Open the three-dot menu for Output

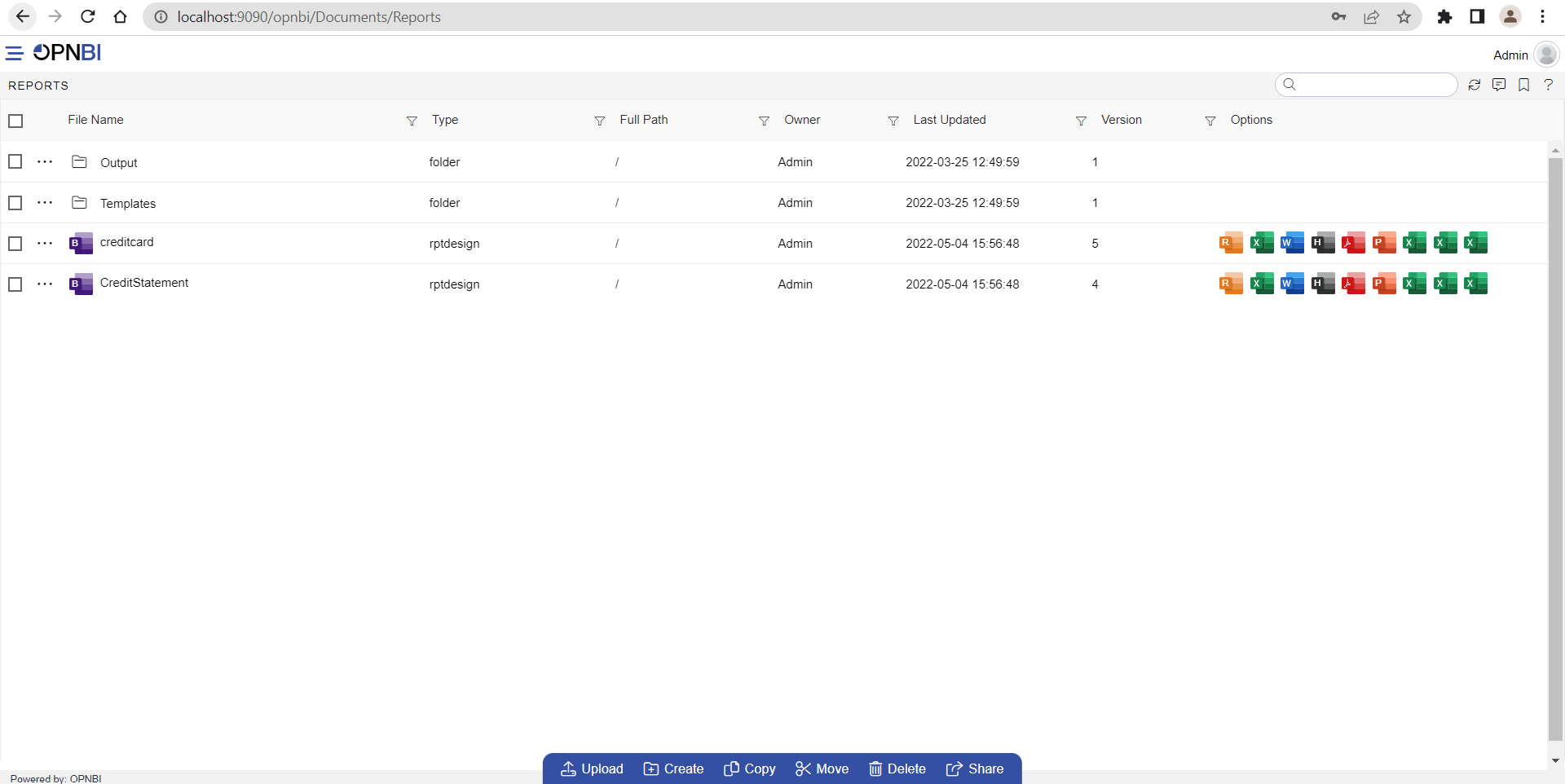[45, 161]
